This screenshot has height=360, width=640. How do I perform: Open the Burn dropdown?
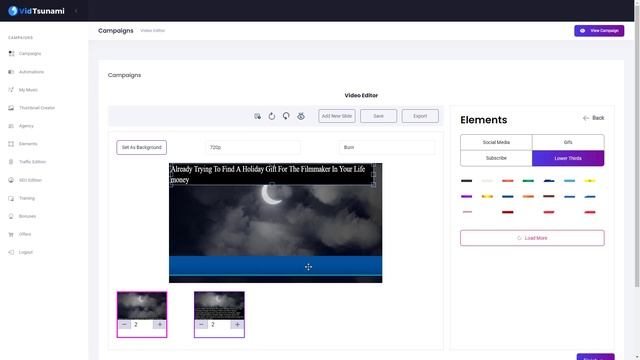[x=387, y=147]
